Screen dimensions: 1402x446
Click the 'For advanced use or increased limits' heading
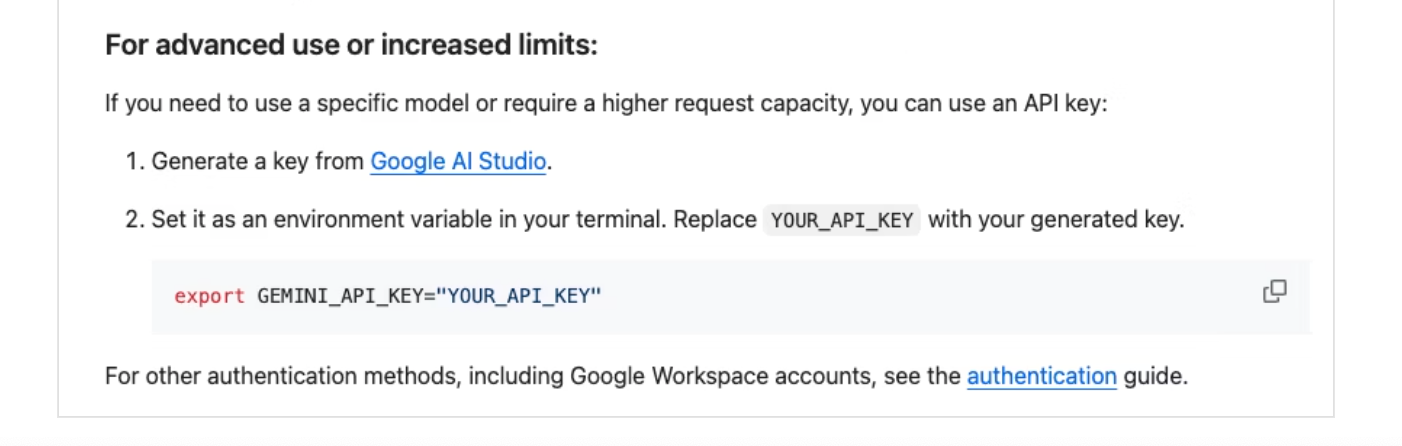point(351,46)
